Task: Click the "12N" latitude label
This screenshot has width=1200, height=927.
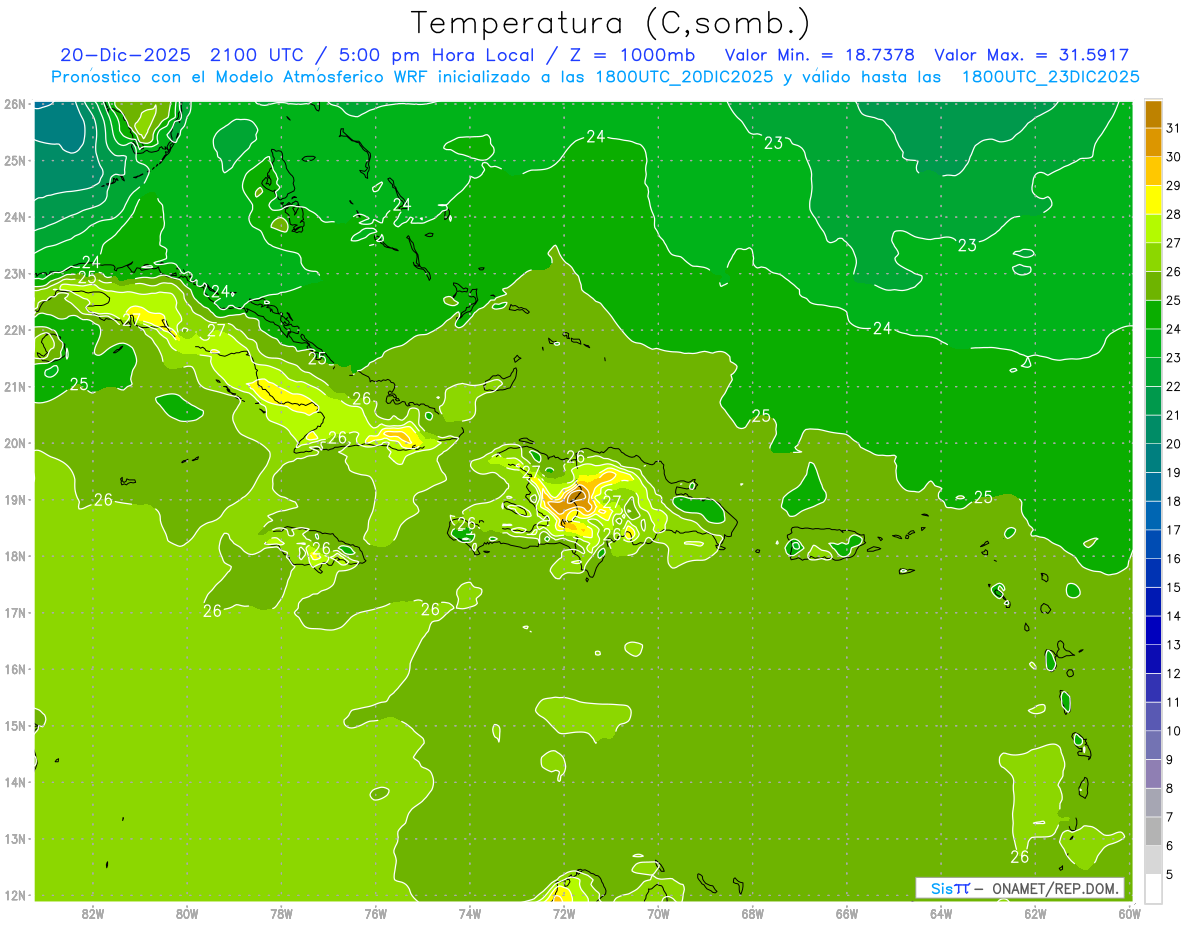Action: click(x=14, y=895)
